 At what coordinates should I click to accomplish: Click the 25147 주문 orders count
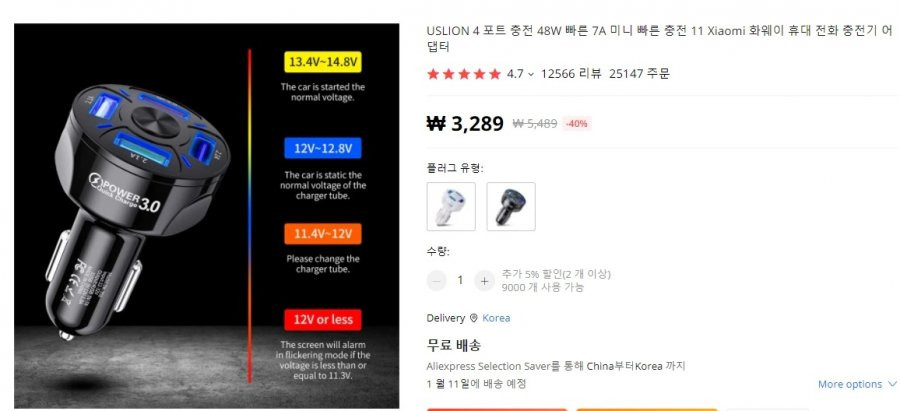pos(639,73)
